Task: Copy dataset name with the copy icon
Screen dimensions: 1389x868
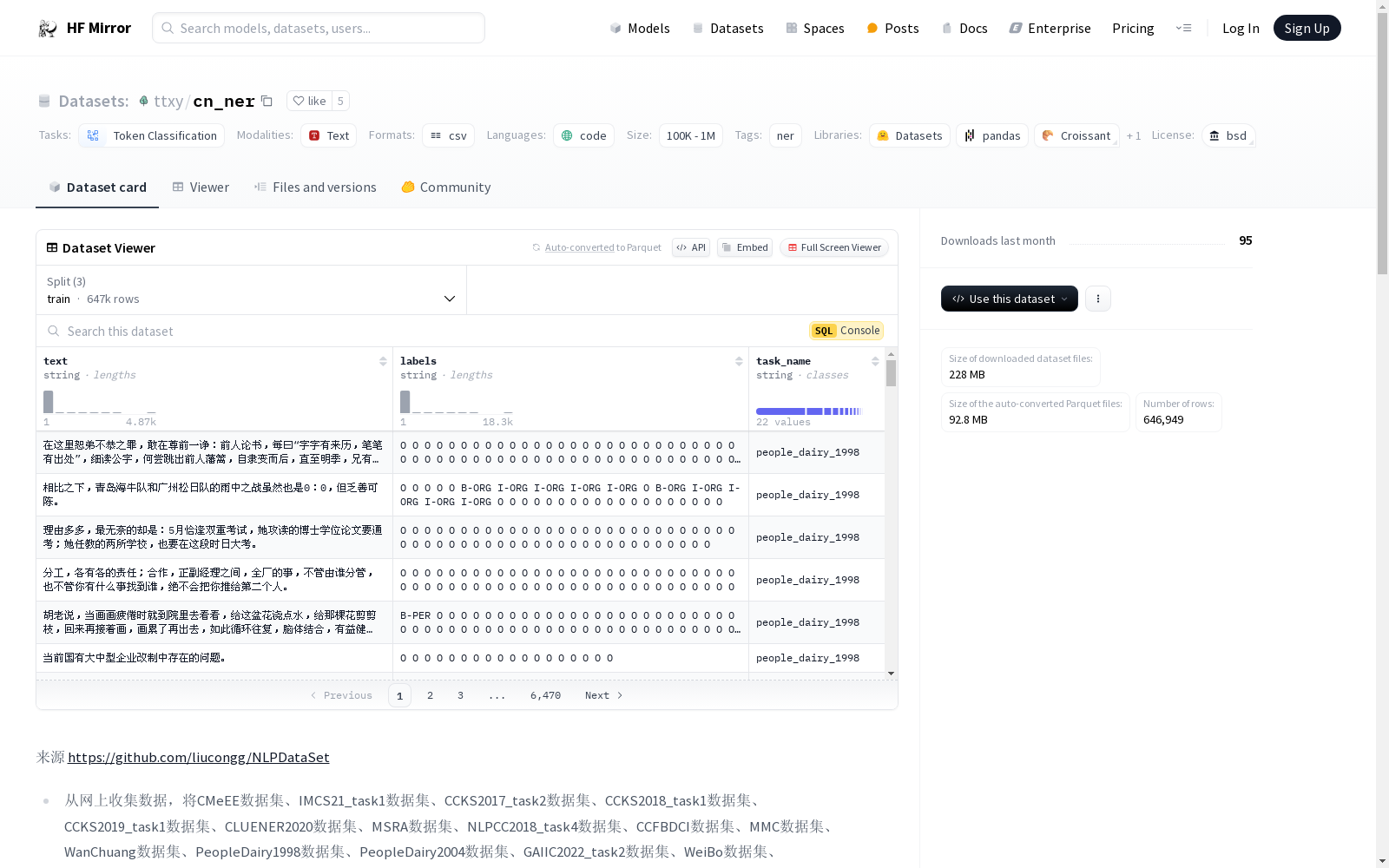Action: coord(267,101)
